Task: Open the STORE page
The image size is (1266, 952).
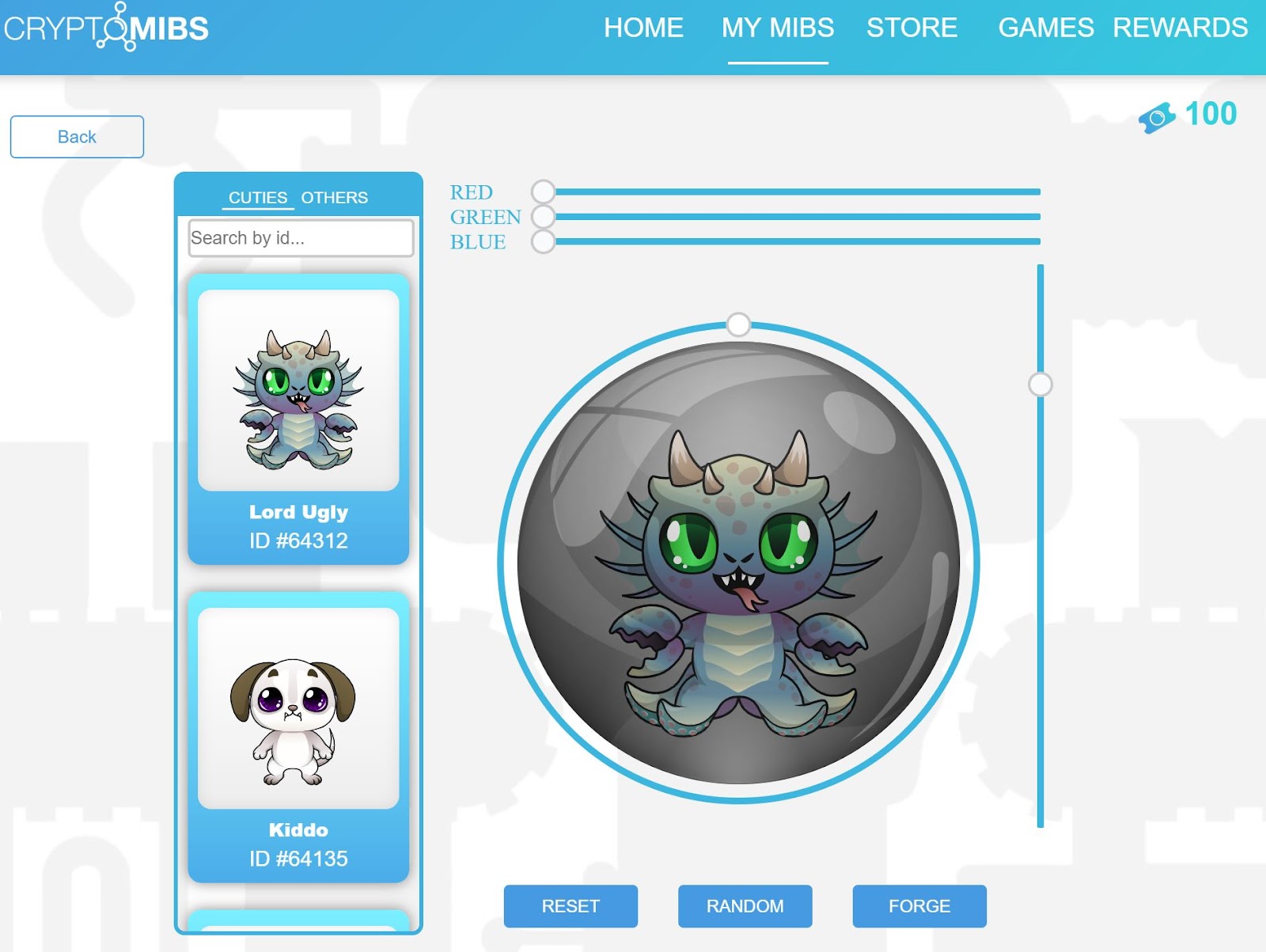Action: pos(912,28)
